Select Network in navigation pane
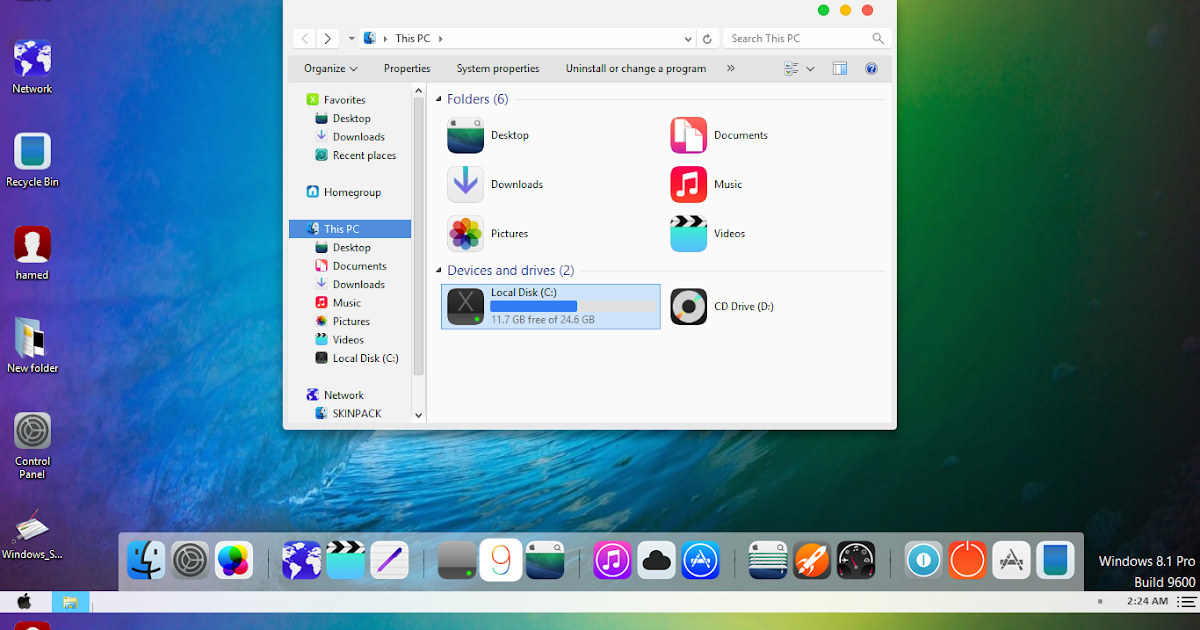 click(x=335, y=395)
